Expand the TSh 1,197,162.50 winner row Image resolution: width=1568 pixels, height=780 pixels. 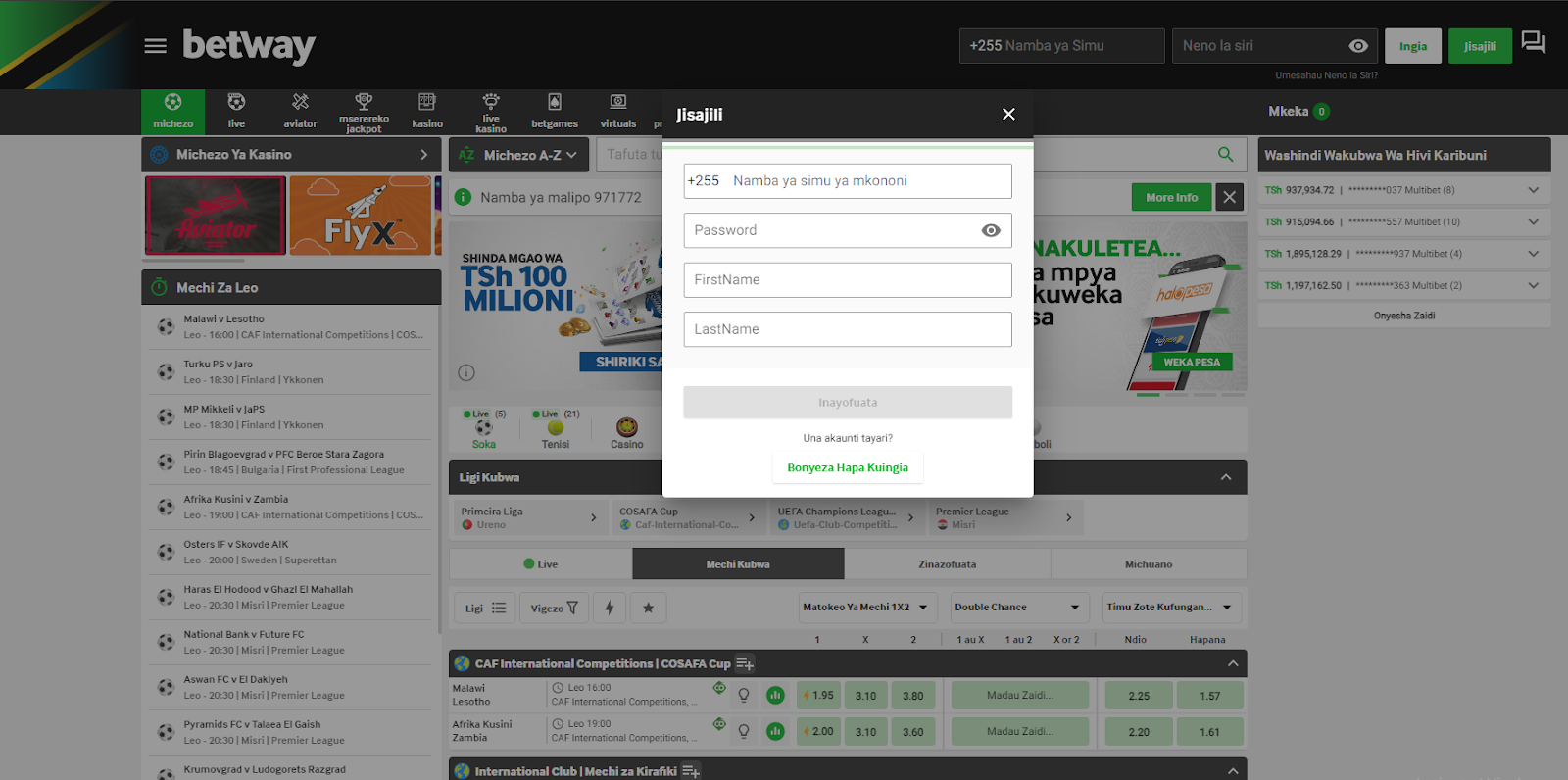coord(1533,285)
